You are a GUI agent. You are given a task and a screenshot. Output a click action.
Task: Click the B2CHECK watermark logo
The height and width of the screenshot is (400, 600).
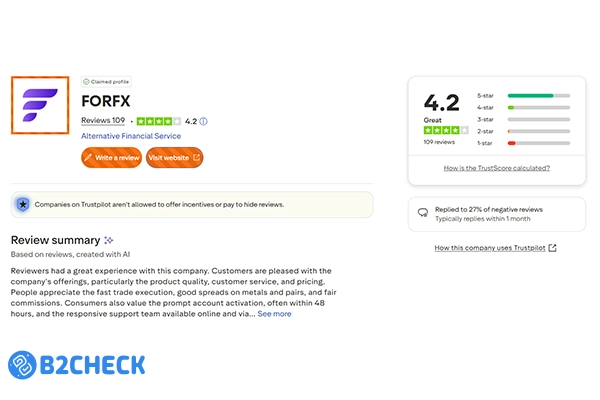coord(76,364)
